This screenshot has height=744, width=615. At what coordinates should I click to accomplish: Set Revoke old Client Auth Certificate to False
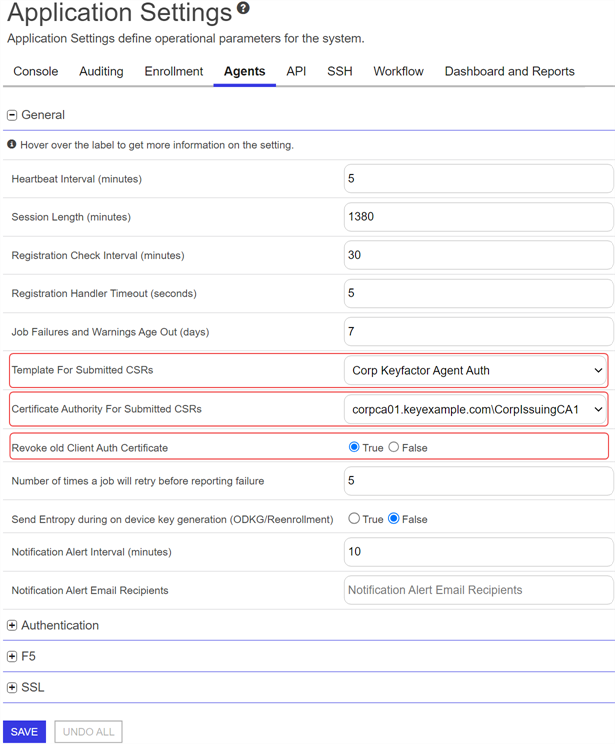(394, 447)
